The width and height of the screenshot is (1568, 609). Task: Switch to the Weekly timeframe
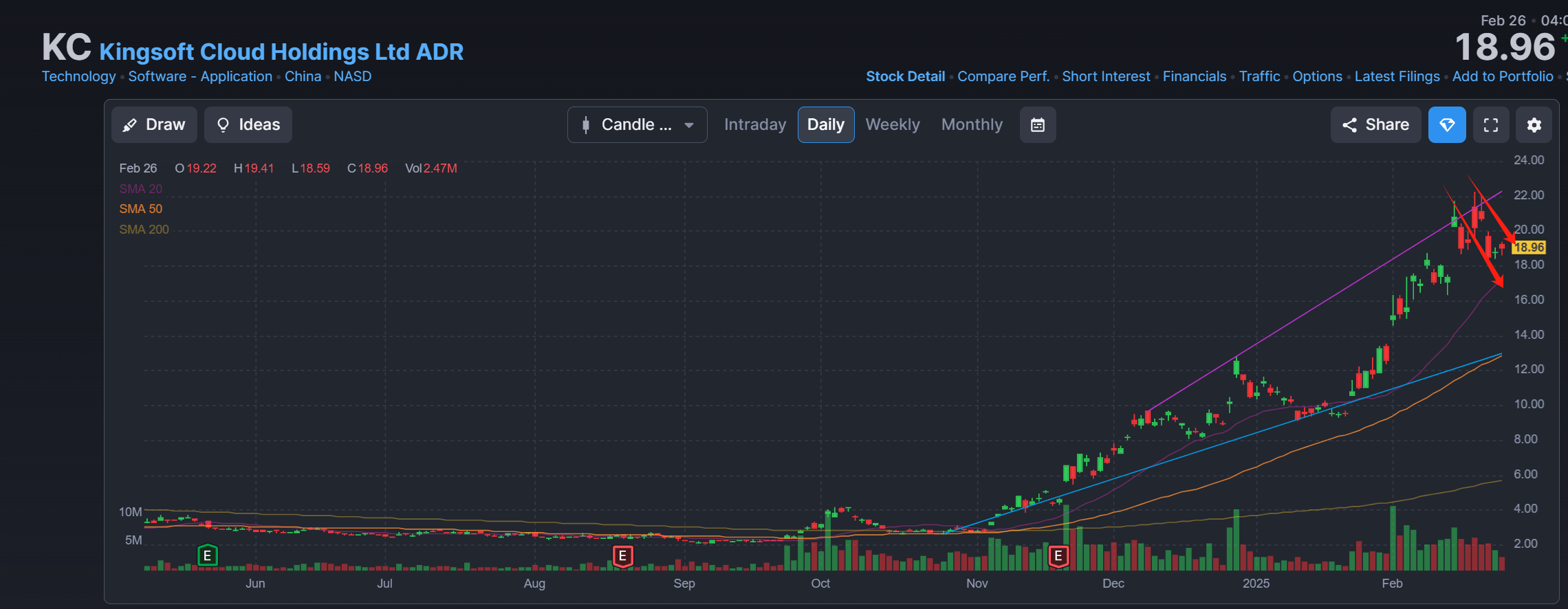(x=893, y=124)
